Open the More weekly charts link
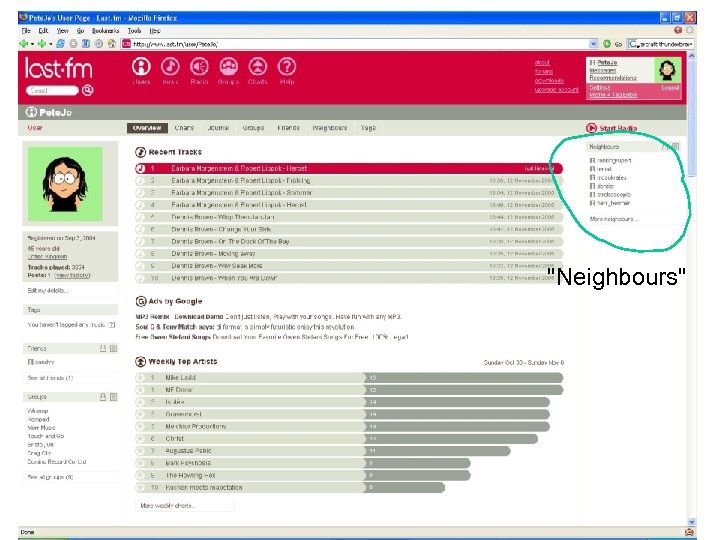This screenshot has height=540, width=720. 168,506
